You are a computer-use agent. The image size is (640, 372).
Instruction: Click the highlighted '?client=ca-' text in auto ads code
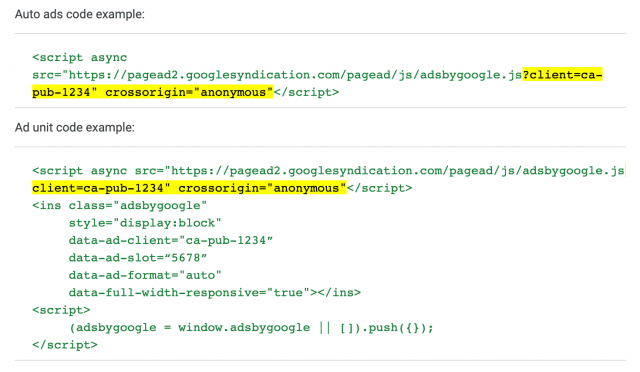[x=562, y=75]
